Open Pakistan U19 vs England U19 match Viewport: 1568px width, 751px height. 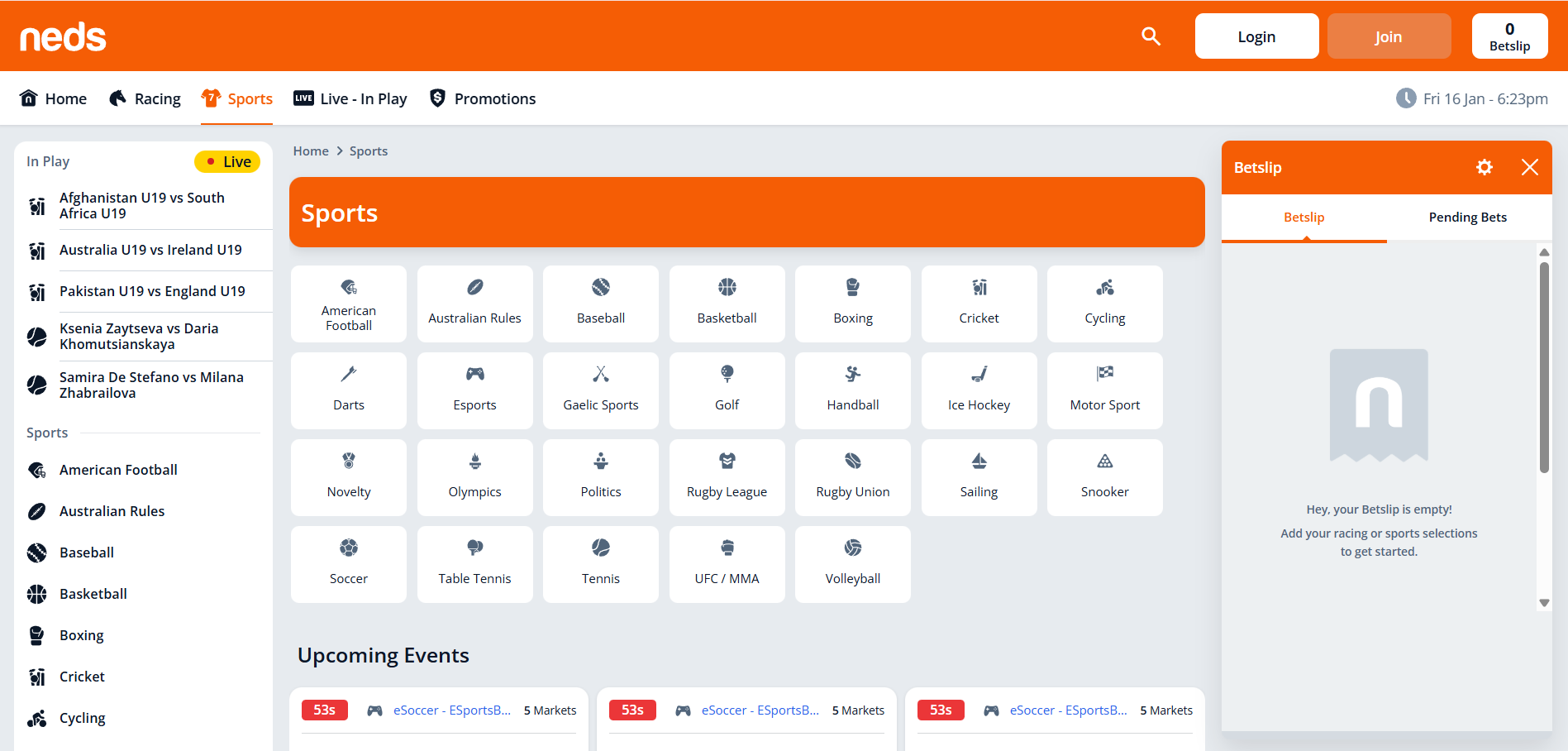click(x=144, y=292)
